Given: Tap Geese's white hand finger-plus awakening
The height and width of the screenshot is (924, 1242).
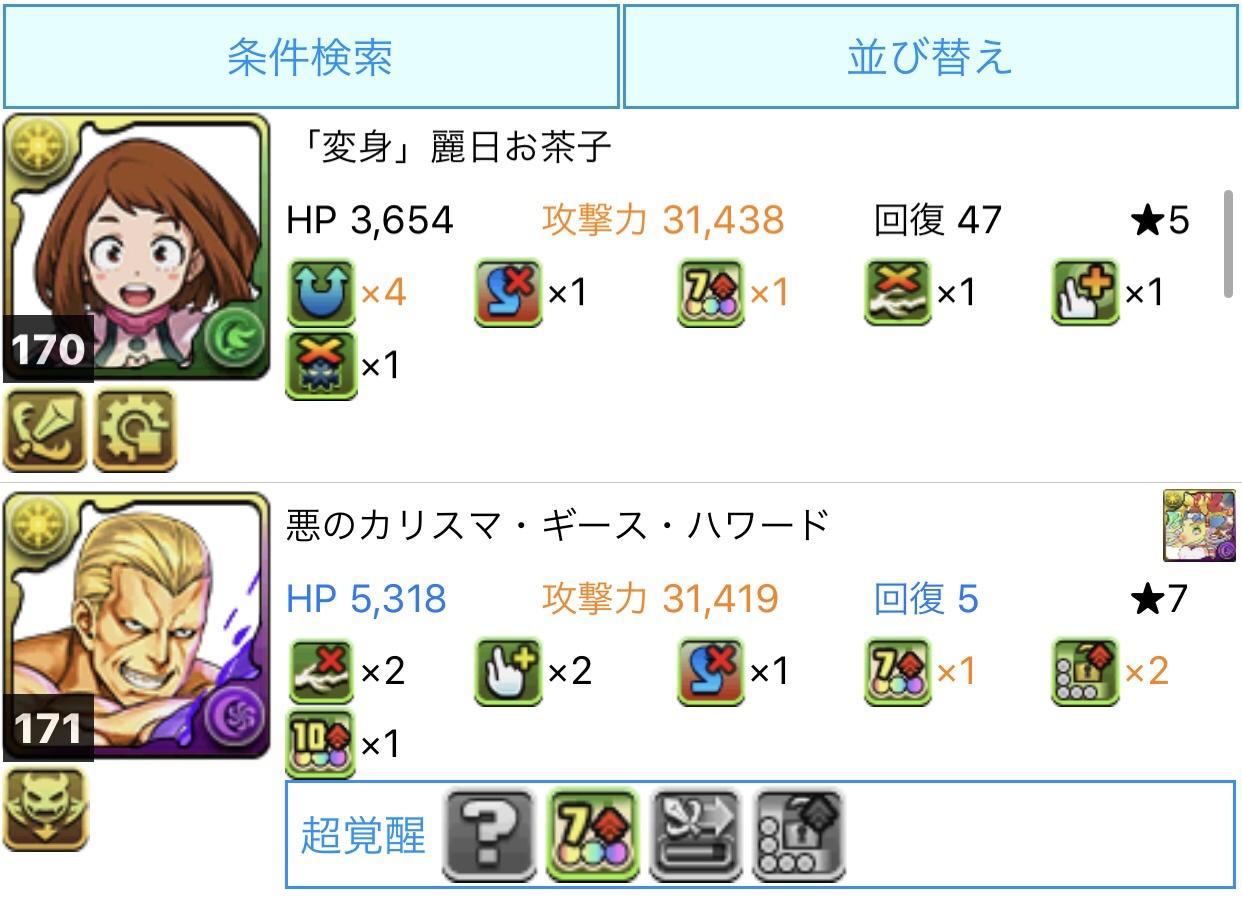Looking at the screenshot, I should (x=508, y=671).
